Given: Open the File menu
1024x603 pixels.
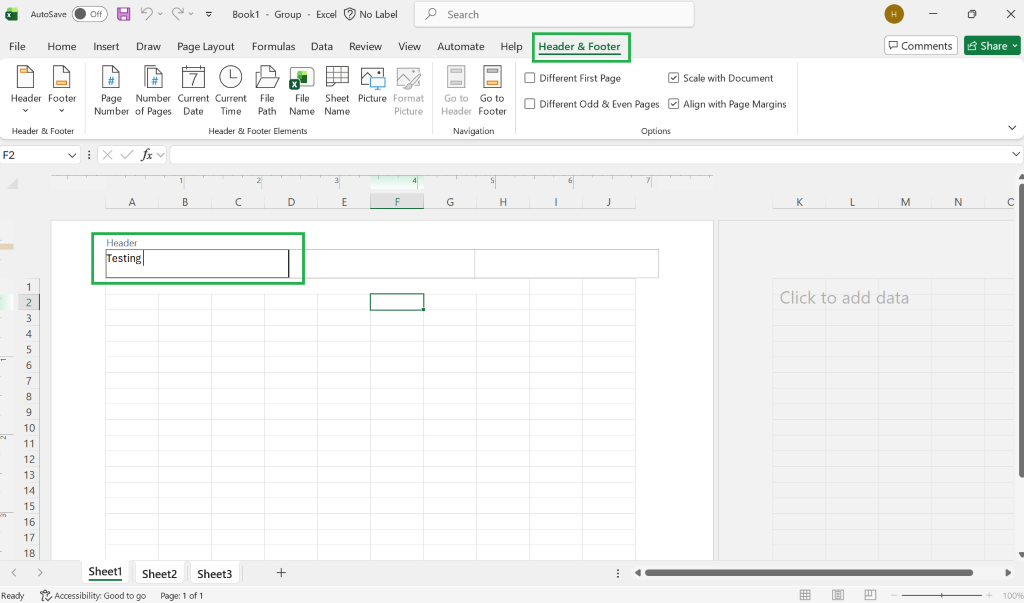Looking at the screenshot, I should tap(18, 46).
